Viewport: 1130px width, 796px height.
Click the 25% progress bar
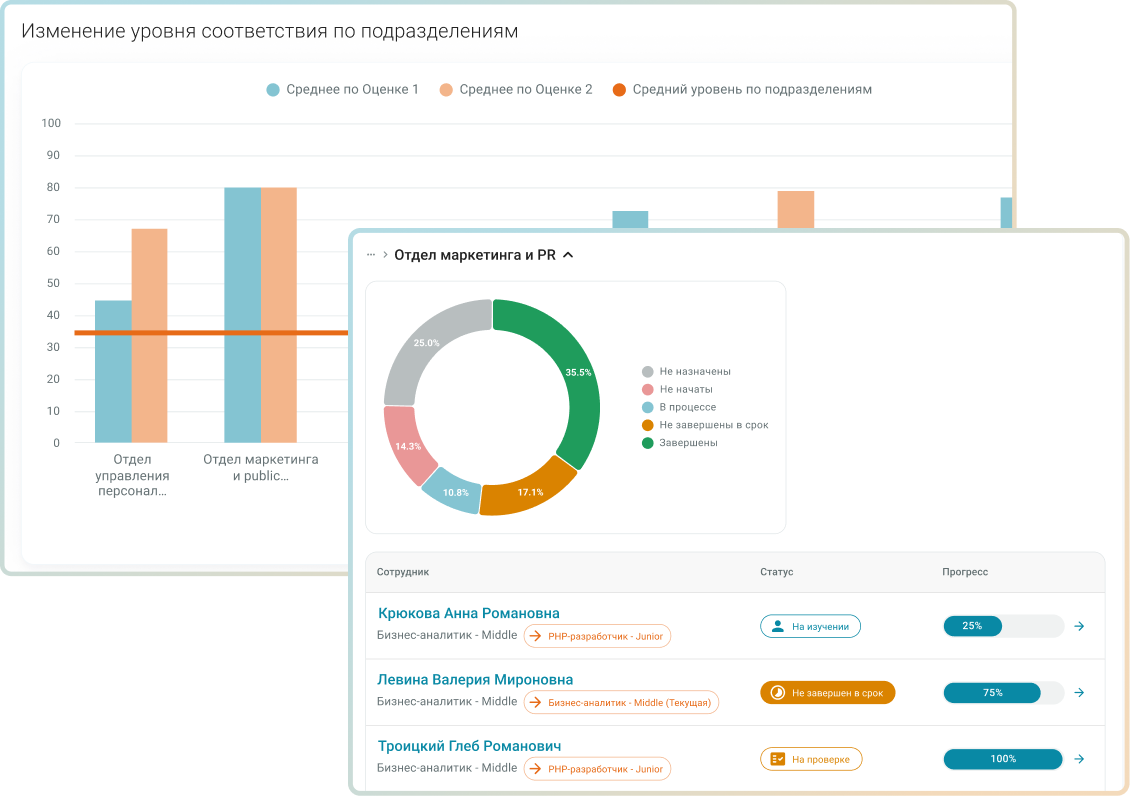pyautogui.click(x=1004, y=626)
